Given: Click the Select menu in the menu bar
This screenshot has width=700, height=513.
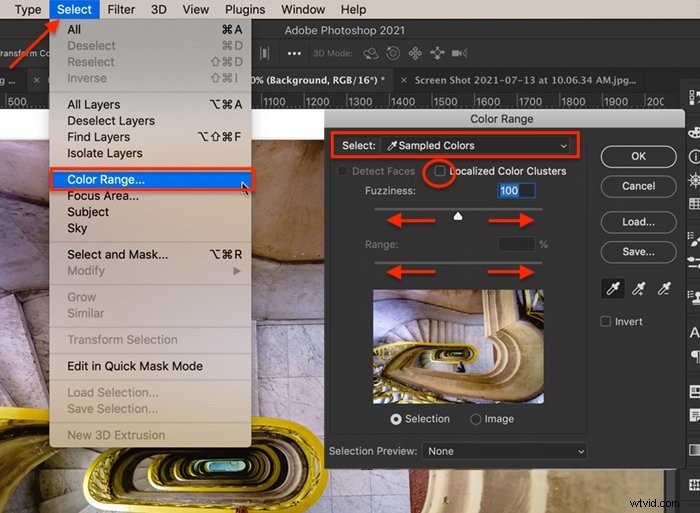Looking at the screenshot, I should click(74, 9).
